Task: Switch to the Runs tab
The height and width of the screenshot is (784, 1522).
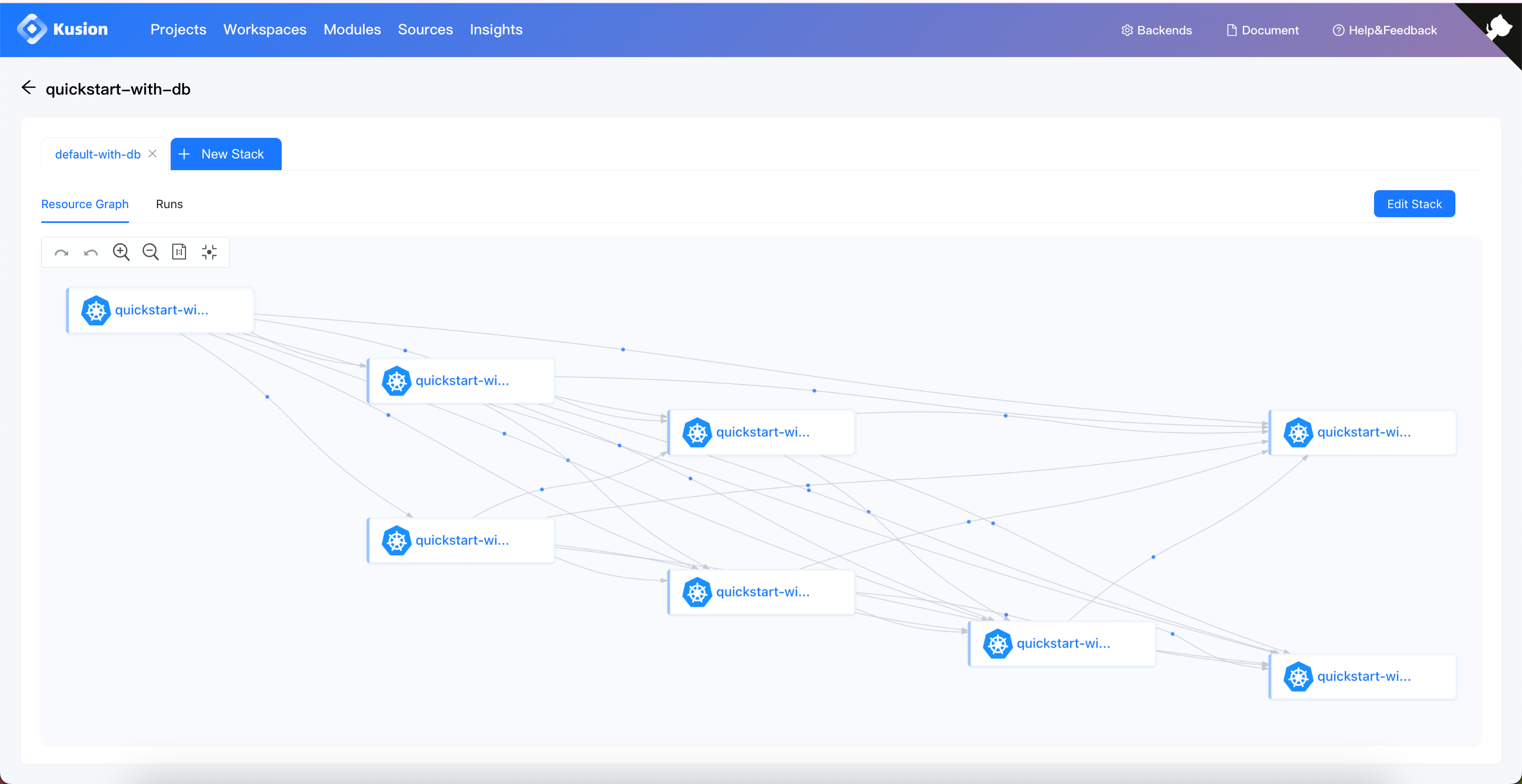Action: pyautogui.click(x=169, y=203)
